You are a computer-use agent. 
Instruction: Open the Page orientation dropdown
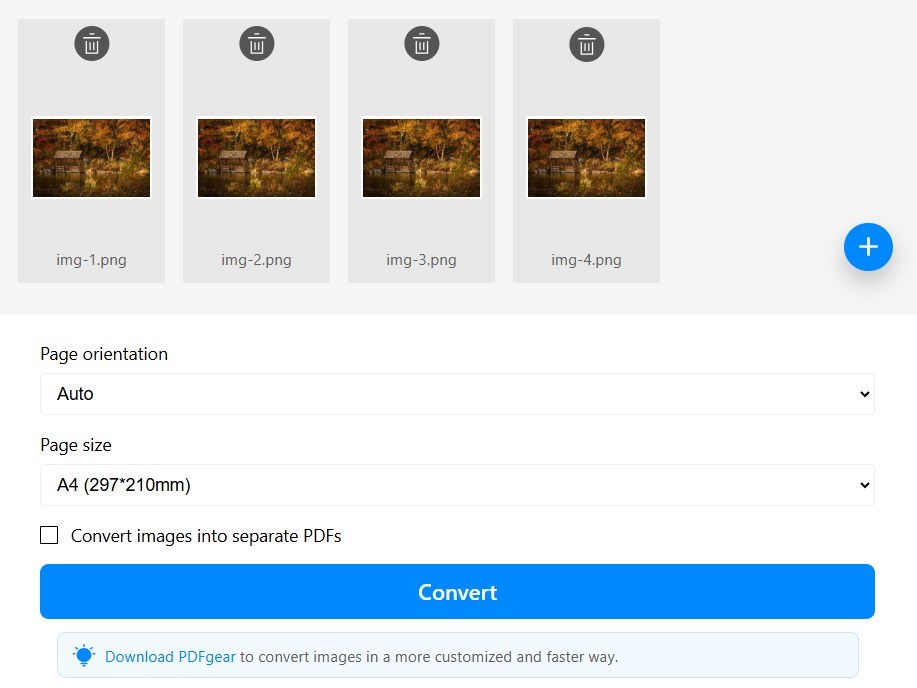point(457,393)
